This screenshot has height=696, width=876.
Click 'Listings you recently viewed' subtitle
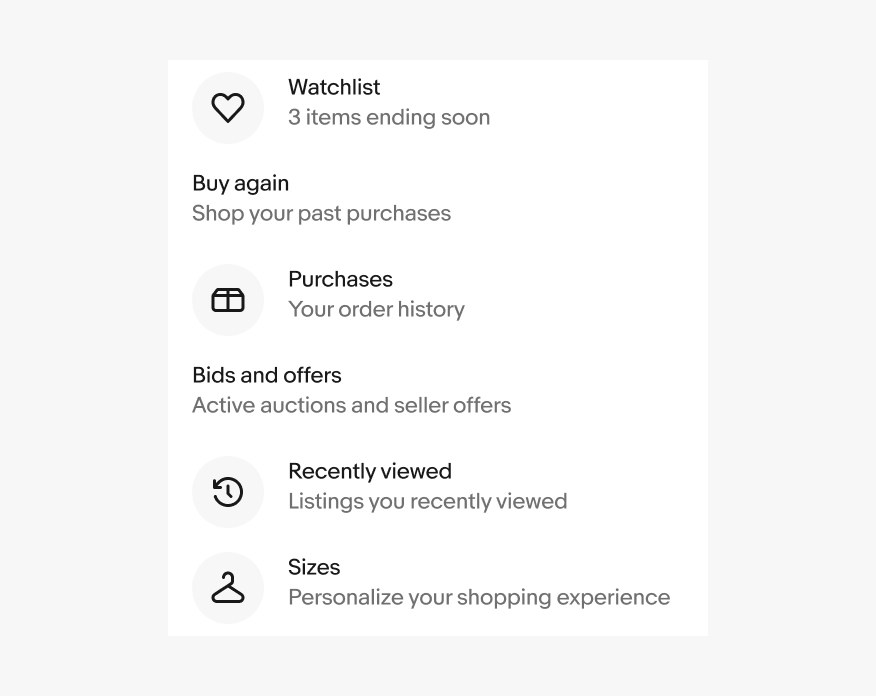(x=427, y=502)
